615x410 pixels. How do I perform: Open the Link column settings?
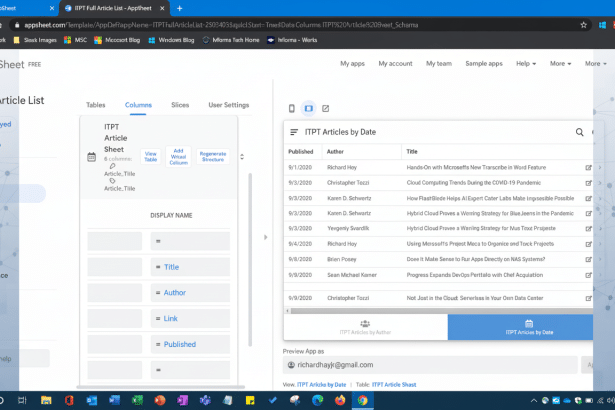(190, 319)
